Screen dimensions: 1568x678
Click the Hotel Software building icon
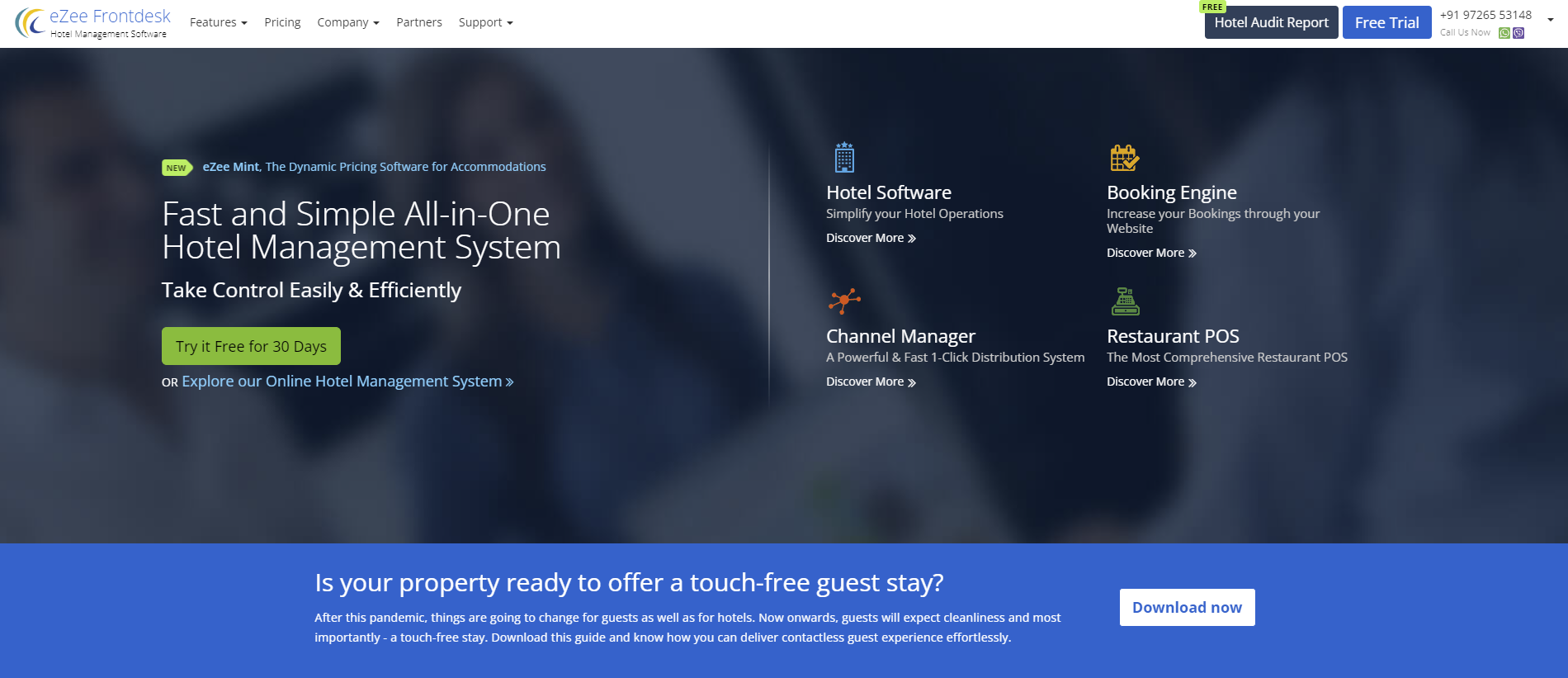pyautogui.click(x=844, y=157)
